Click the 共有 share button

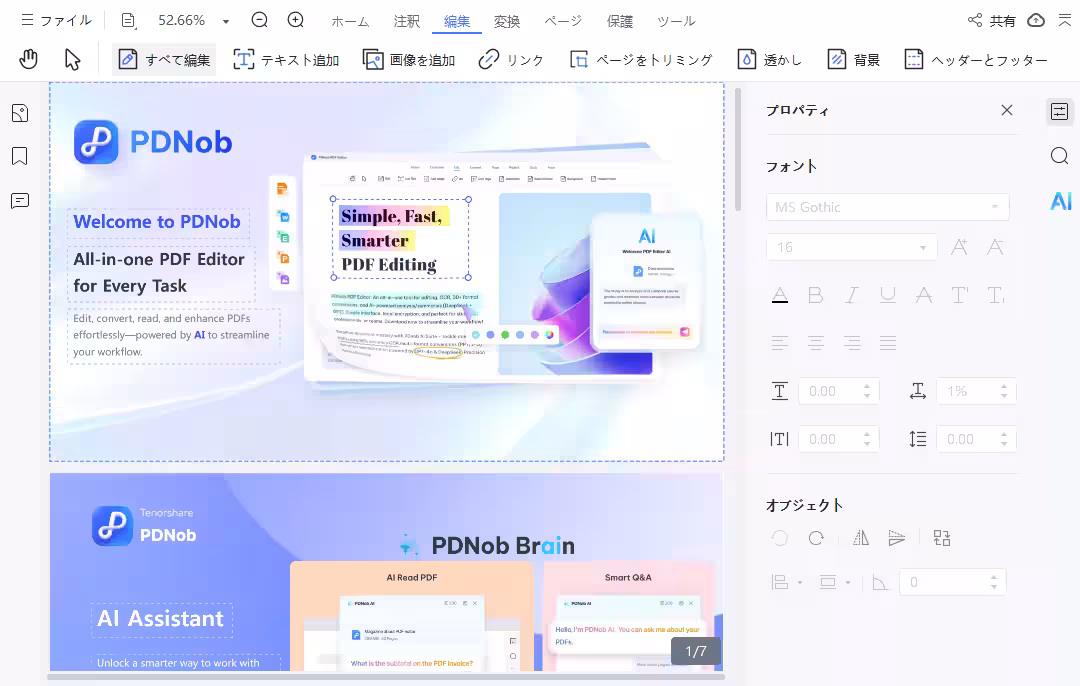[992, 21]
